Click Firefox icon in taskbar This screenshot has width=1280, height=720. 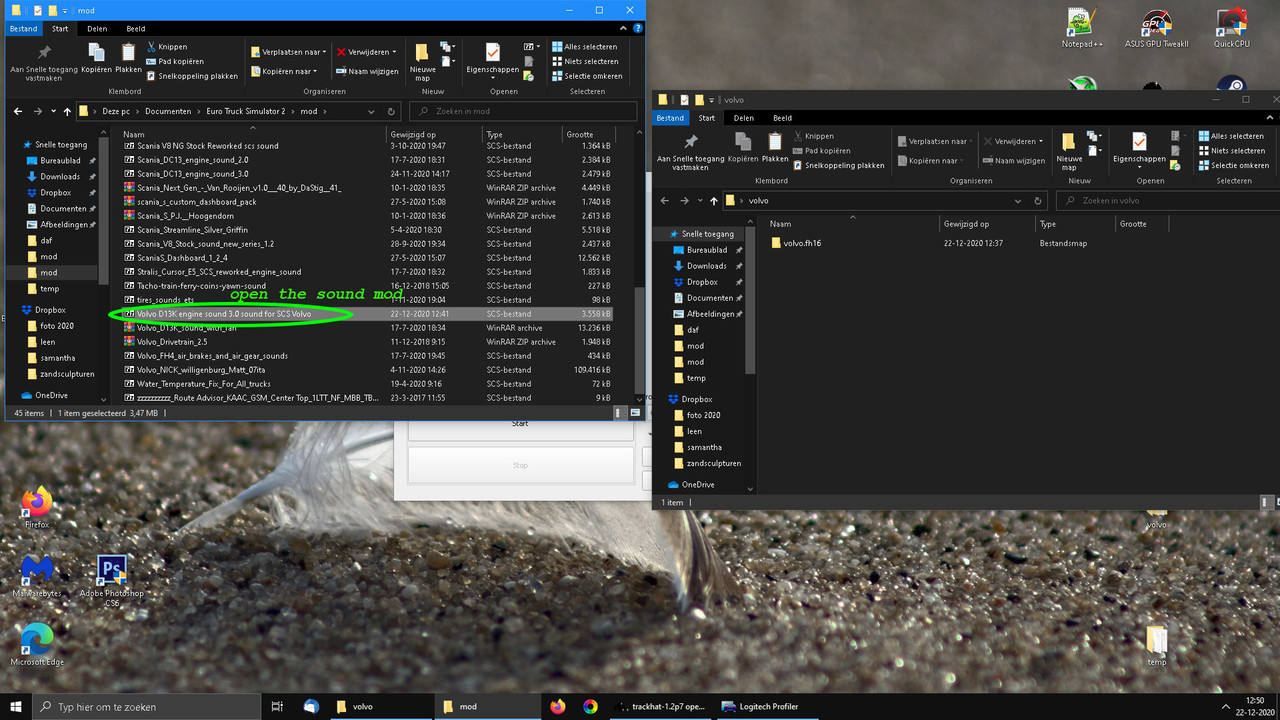[x=557, y=706]
